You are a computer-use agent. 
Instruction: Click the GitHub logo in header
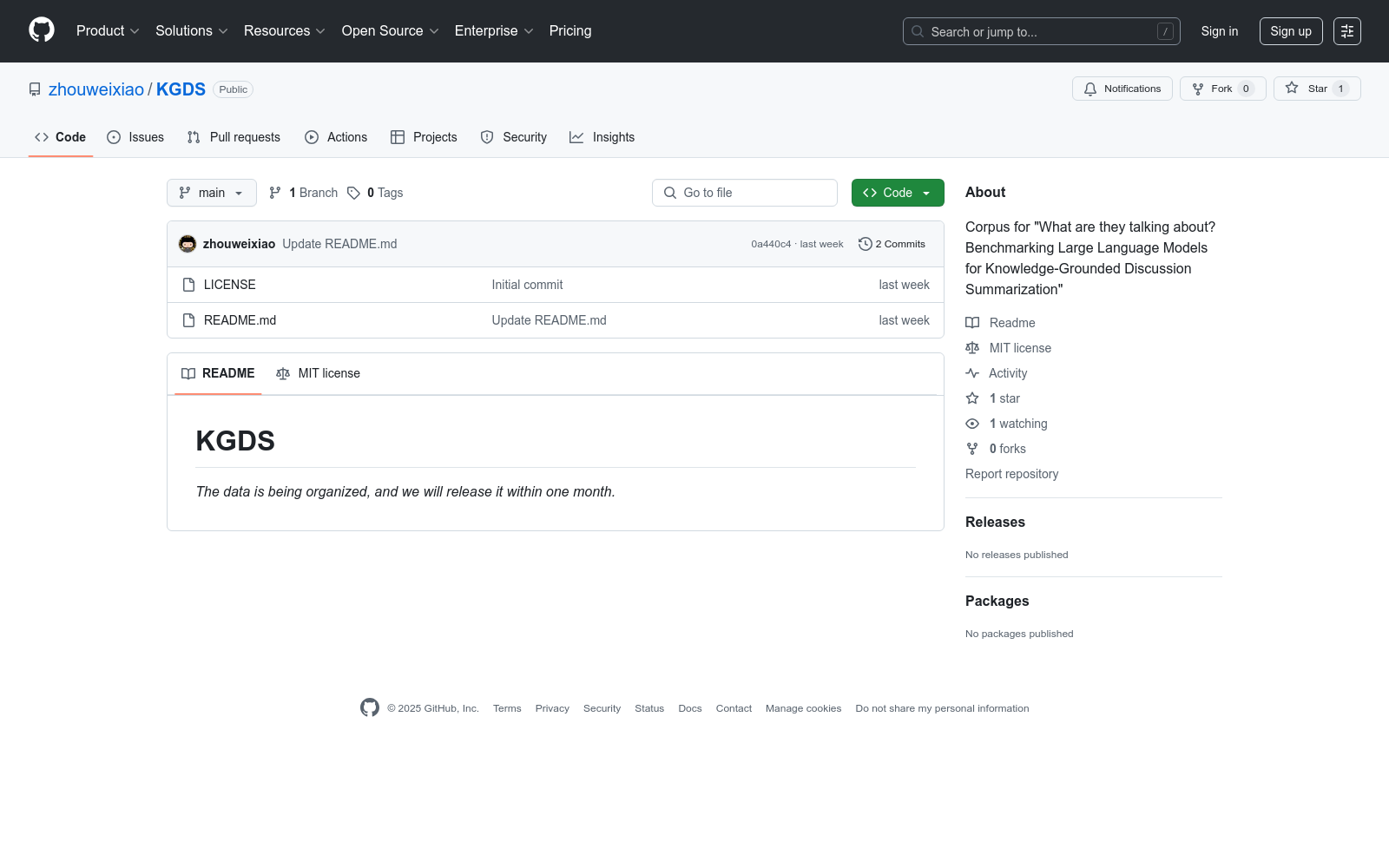click(x=42, y=30)
